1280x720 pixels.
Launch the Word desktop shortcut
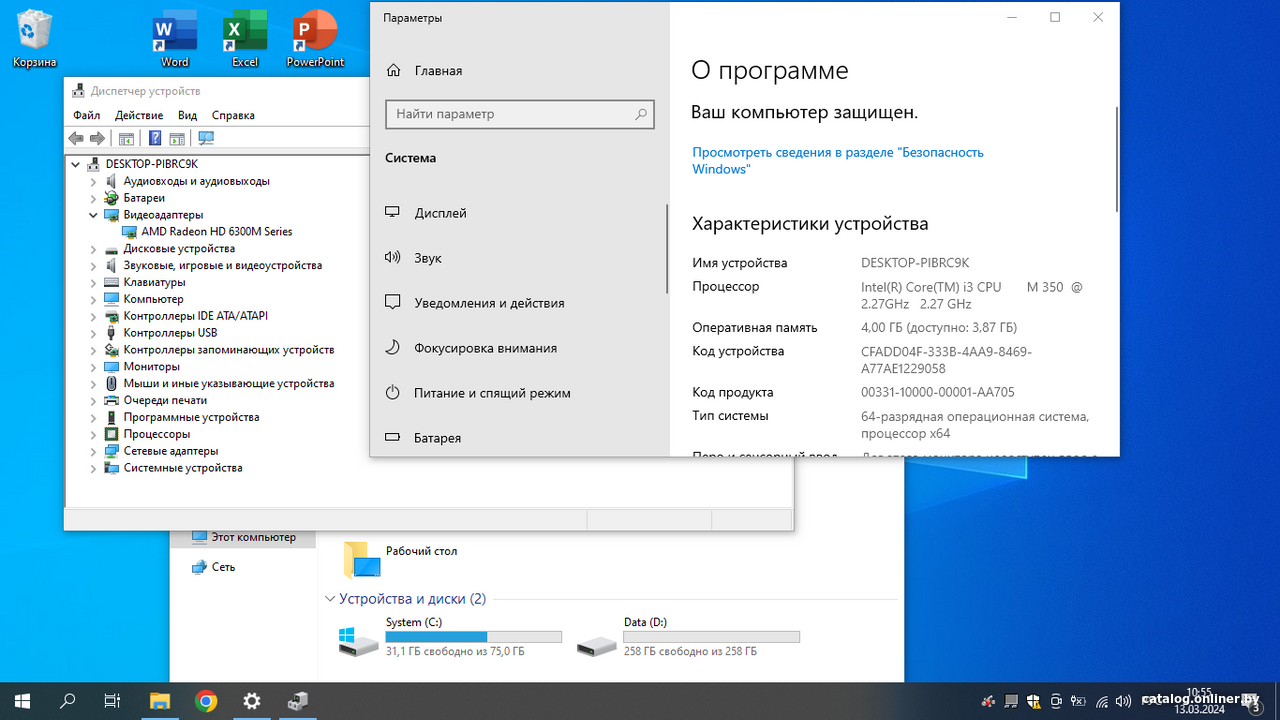click(174, 38)
